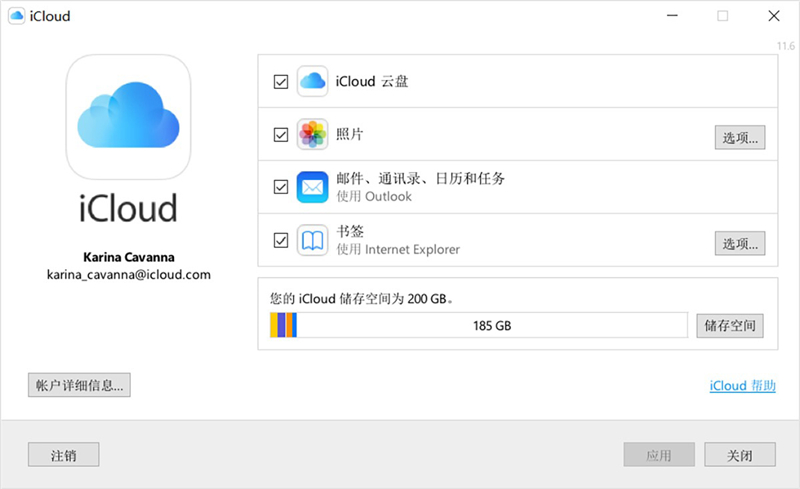Disable the 邮件、通讯录、日历和任务 checkbox
Image resolution: width=800 pixels, height=489 pixels.
click(x=281, y=187)
